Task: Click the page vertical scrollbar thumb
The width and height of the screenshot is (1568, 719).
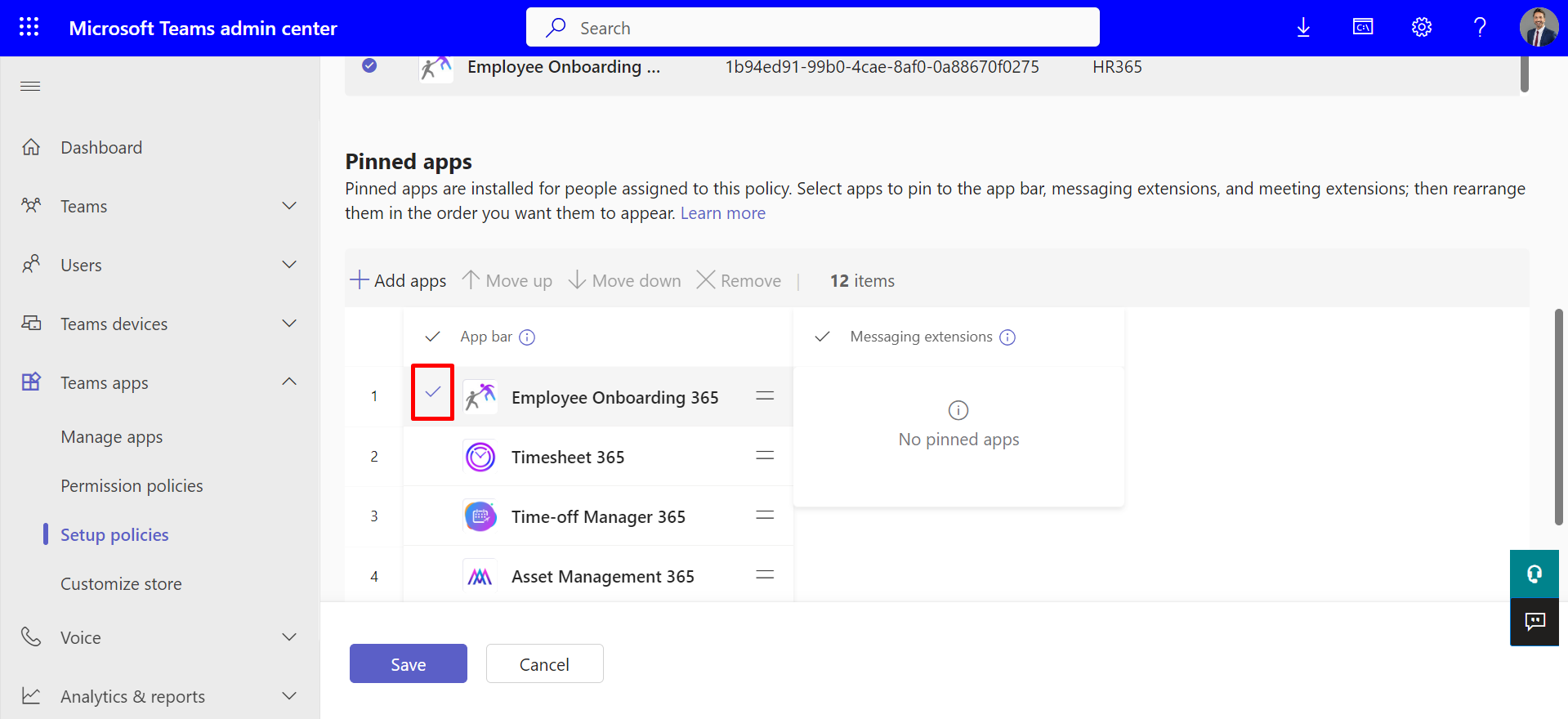Action: click(x=1559, y=417)
